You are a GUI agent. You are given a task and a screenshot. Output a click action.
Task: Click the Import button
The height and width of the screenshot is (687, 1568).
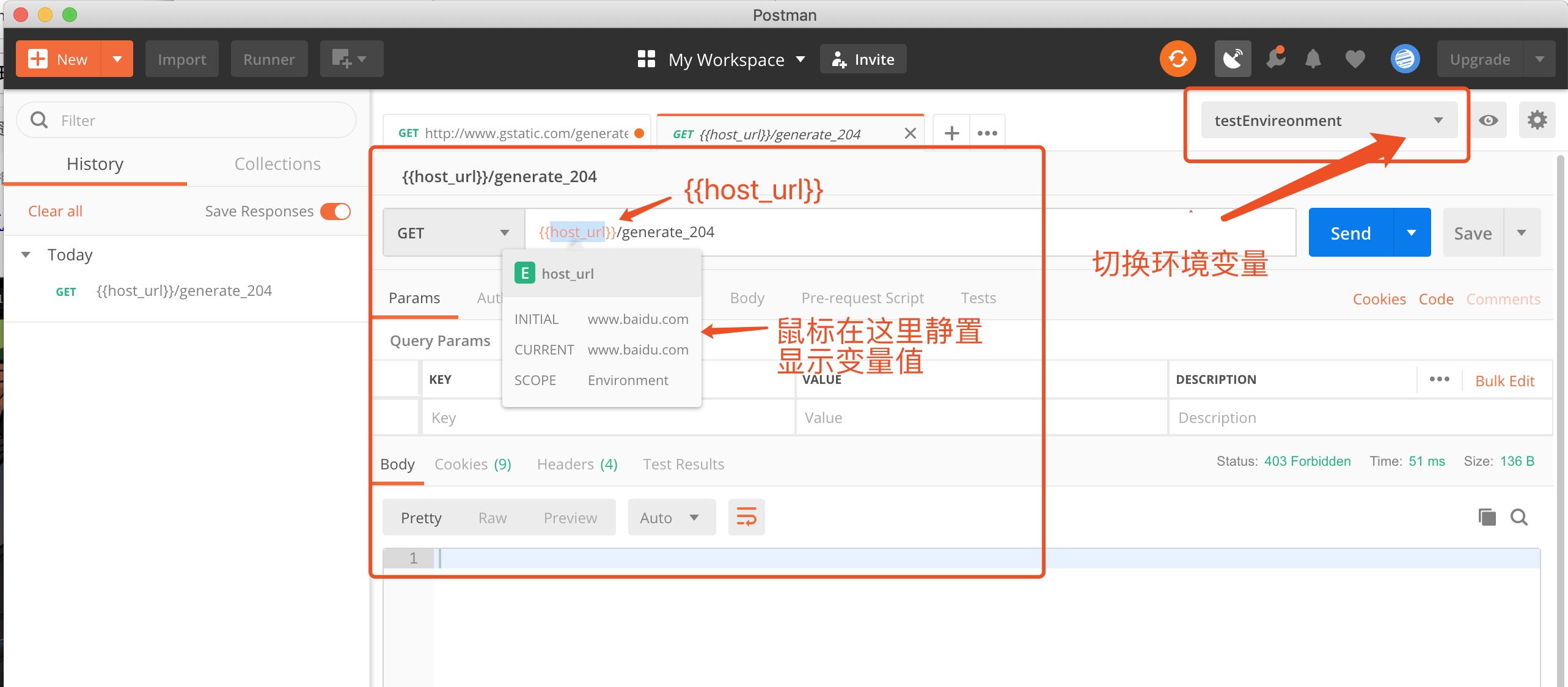coord(181,59)
